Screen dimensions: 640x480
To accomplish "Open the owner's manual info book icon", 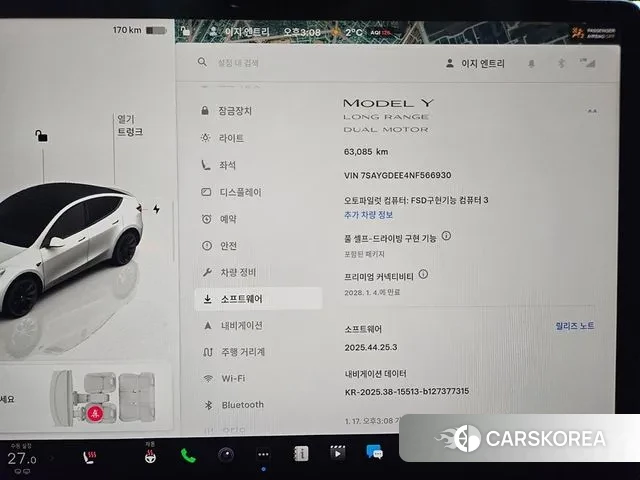I will [x=301, y=453].
